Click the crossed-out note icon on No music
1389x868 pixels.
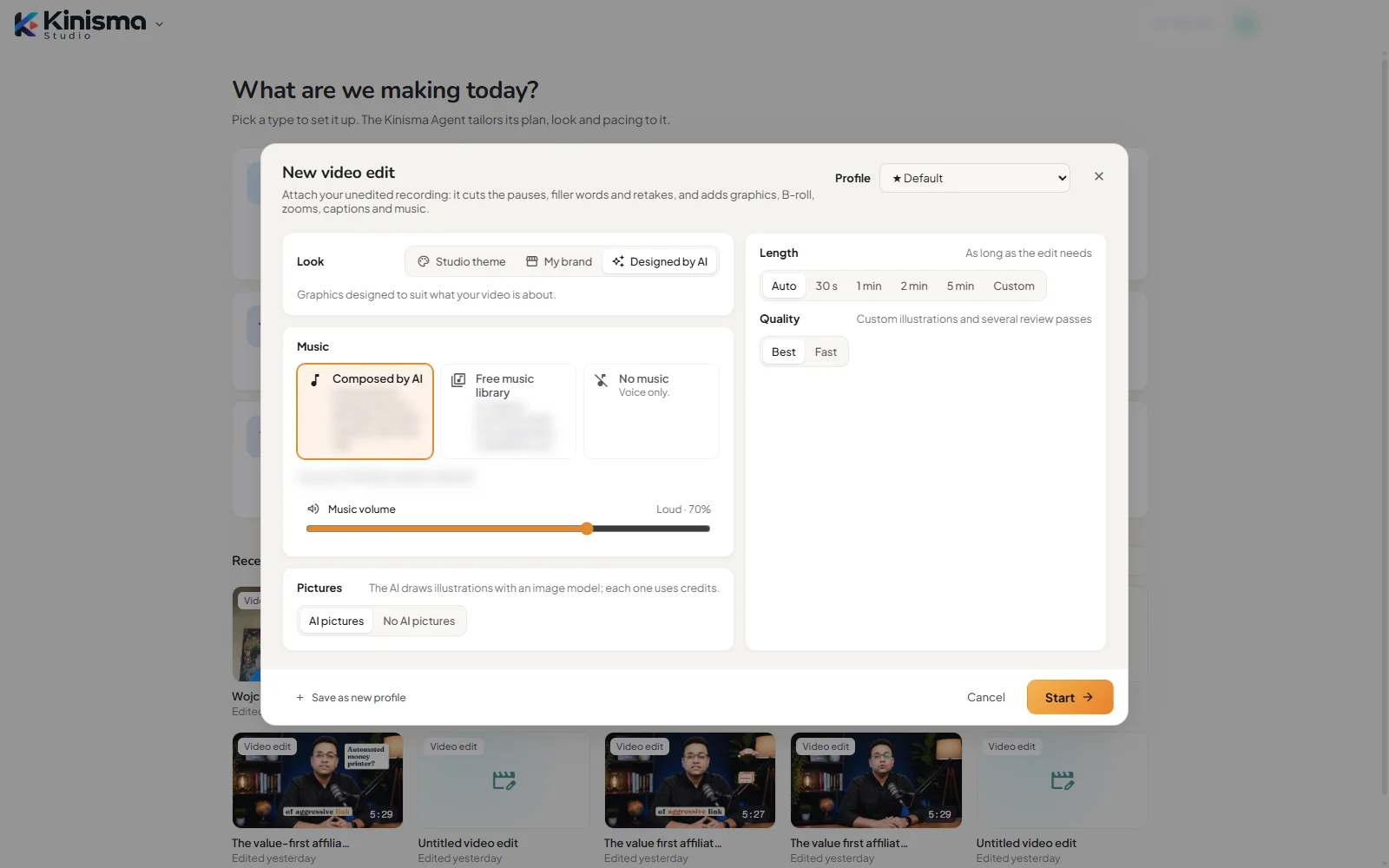602,379
